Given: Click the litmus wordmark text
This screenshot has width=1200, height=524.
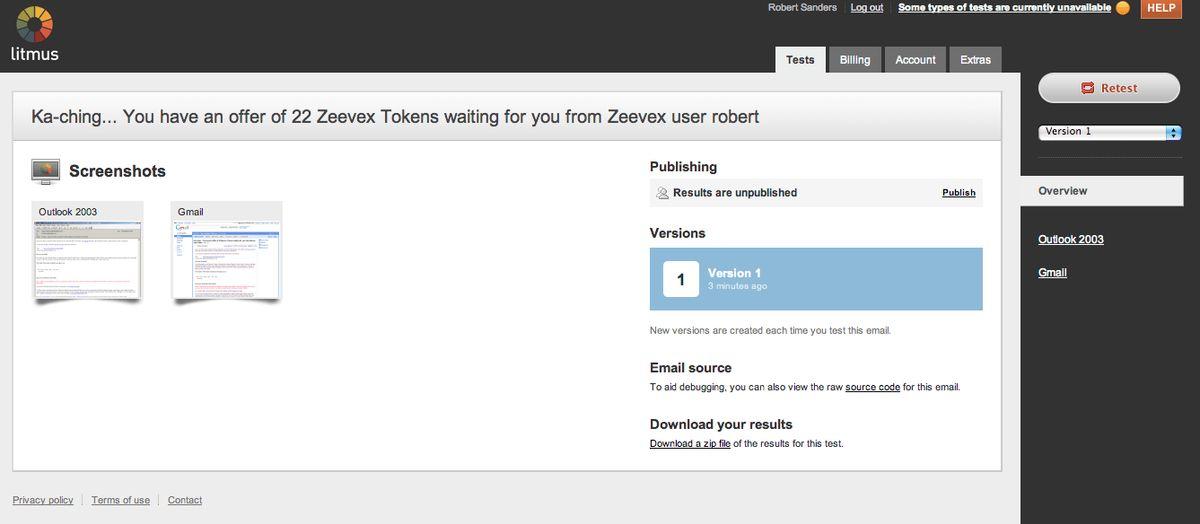Looking at the screenshot, I should [x=35, y=54].
